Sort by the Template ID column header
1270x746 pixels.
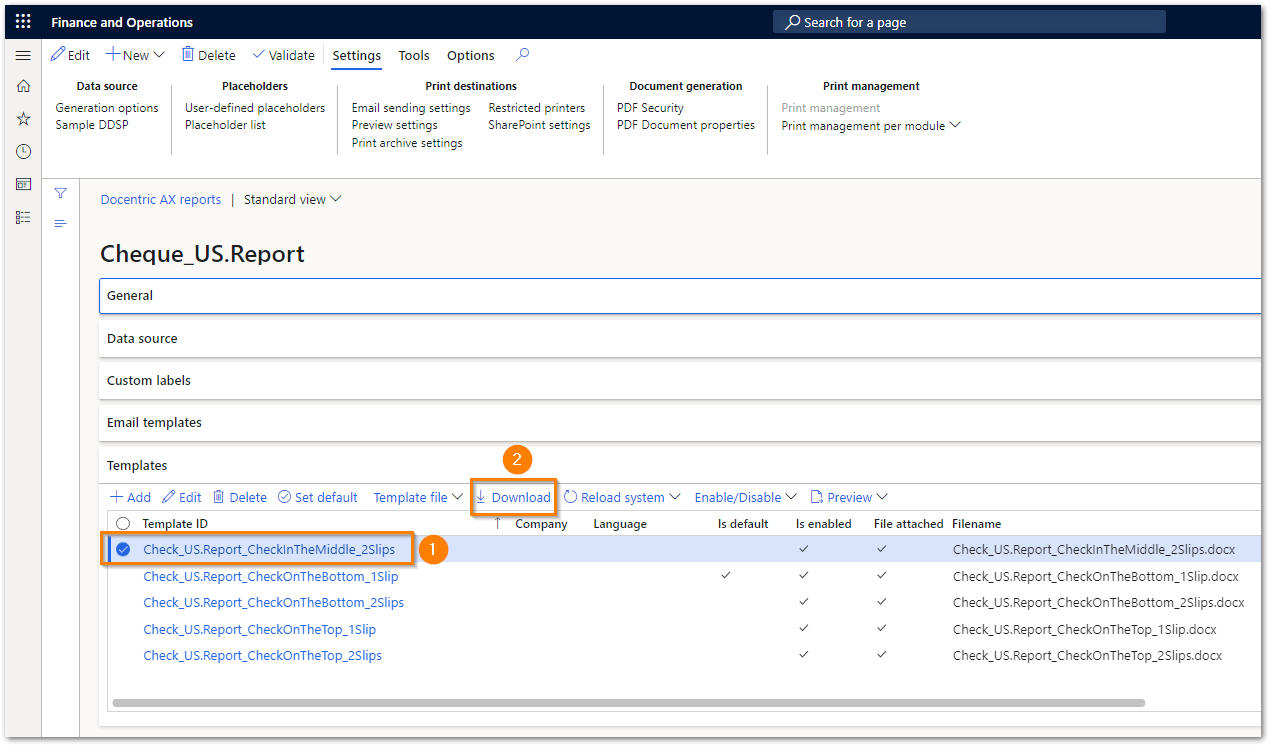point(175,524)
